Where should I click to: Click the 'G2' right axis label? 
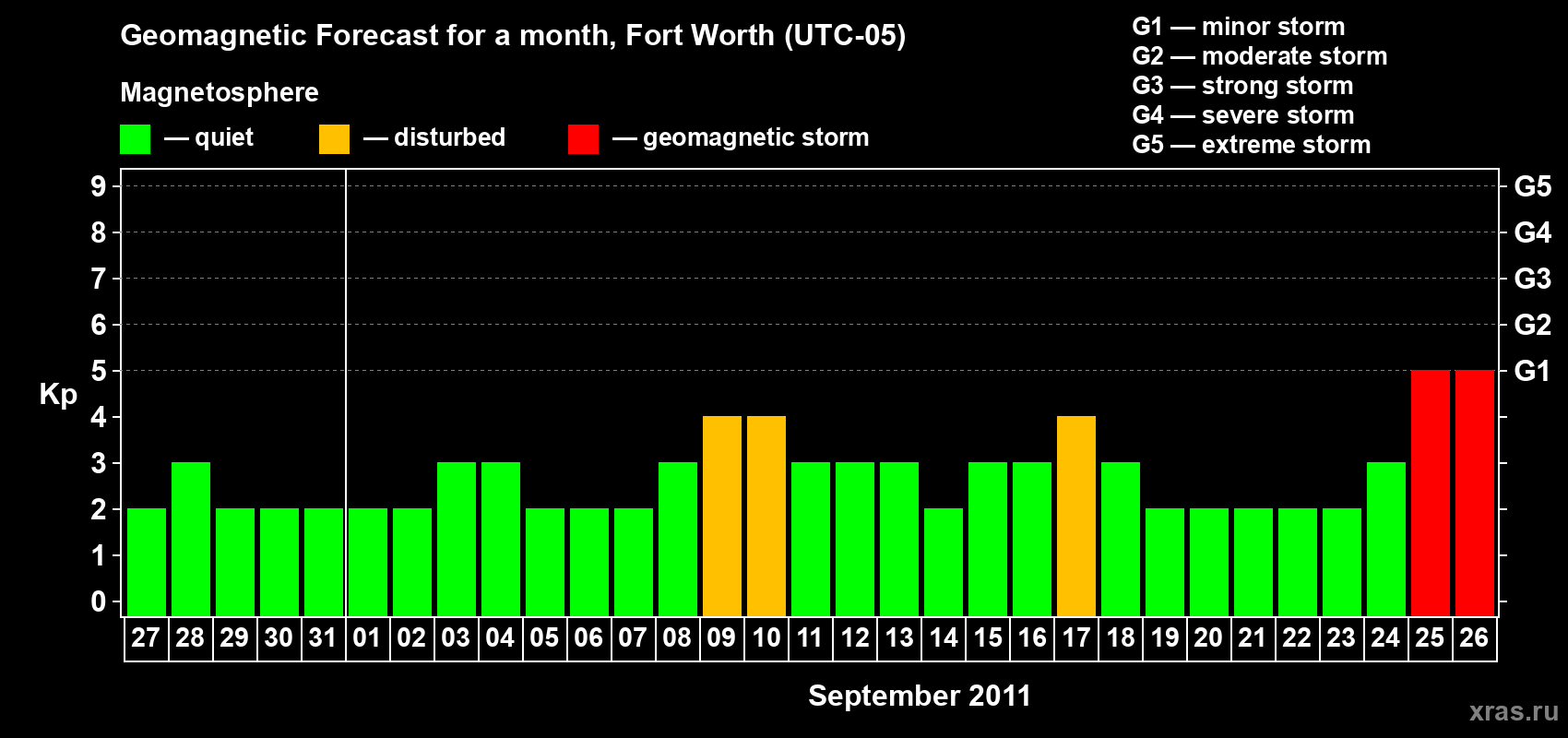pyautogui.click(x=1533, y=325)
